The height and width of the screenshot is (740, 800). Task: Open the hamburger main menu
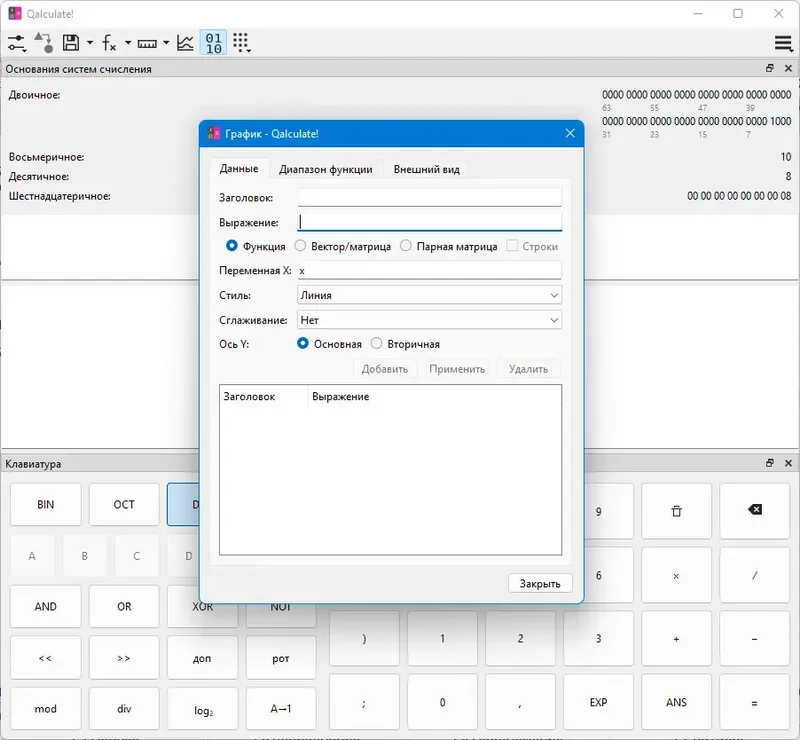pos(783,43)
